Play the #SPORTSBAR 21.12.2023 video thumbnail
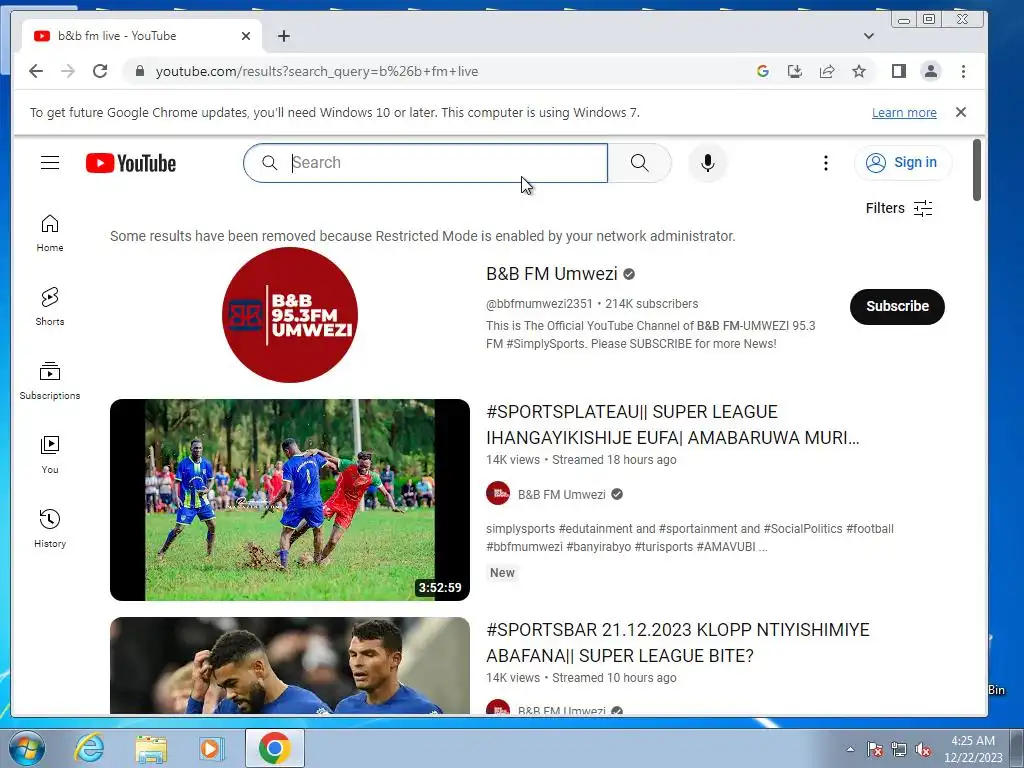The width and height of the screenshot is (1024, 768). (x=290, y=665)
